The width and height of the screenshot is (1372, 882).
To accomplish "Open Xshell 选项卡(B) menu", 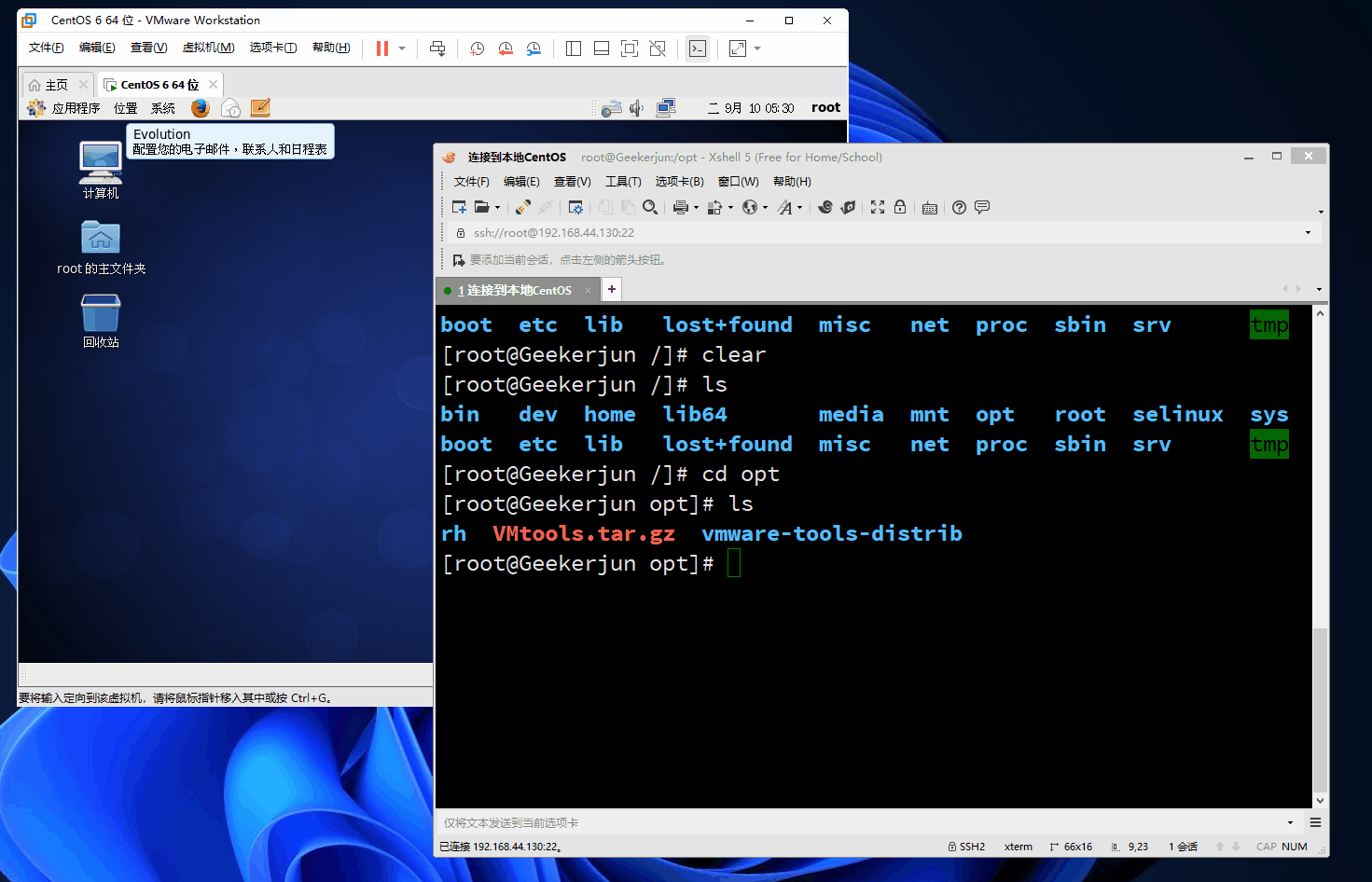I will pyautogui.click(x=679, y=182).
